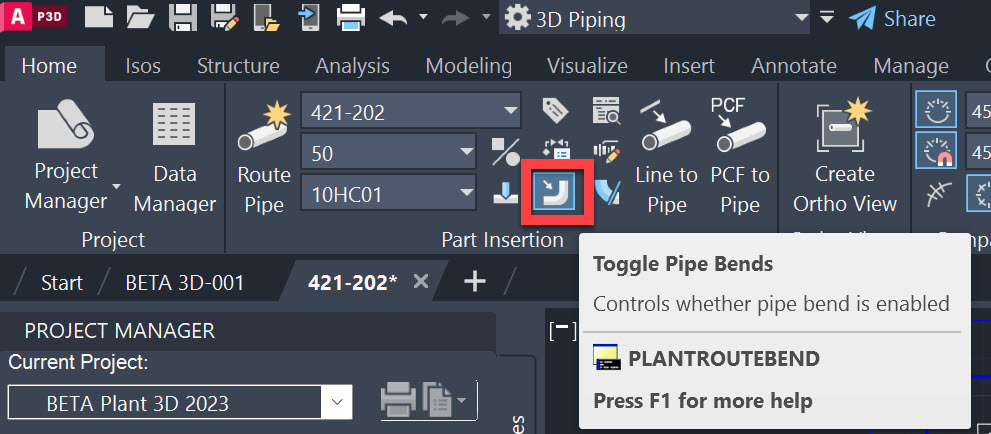Click the printer icon in Project Manager palette
The image size is (991, 434).
click(398, 400)
